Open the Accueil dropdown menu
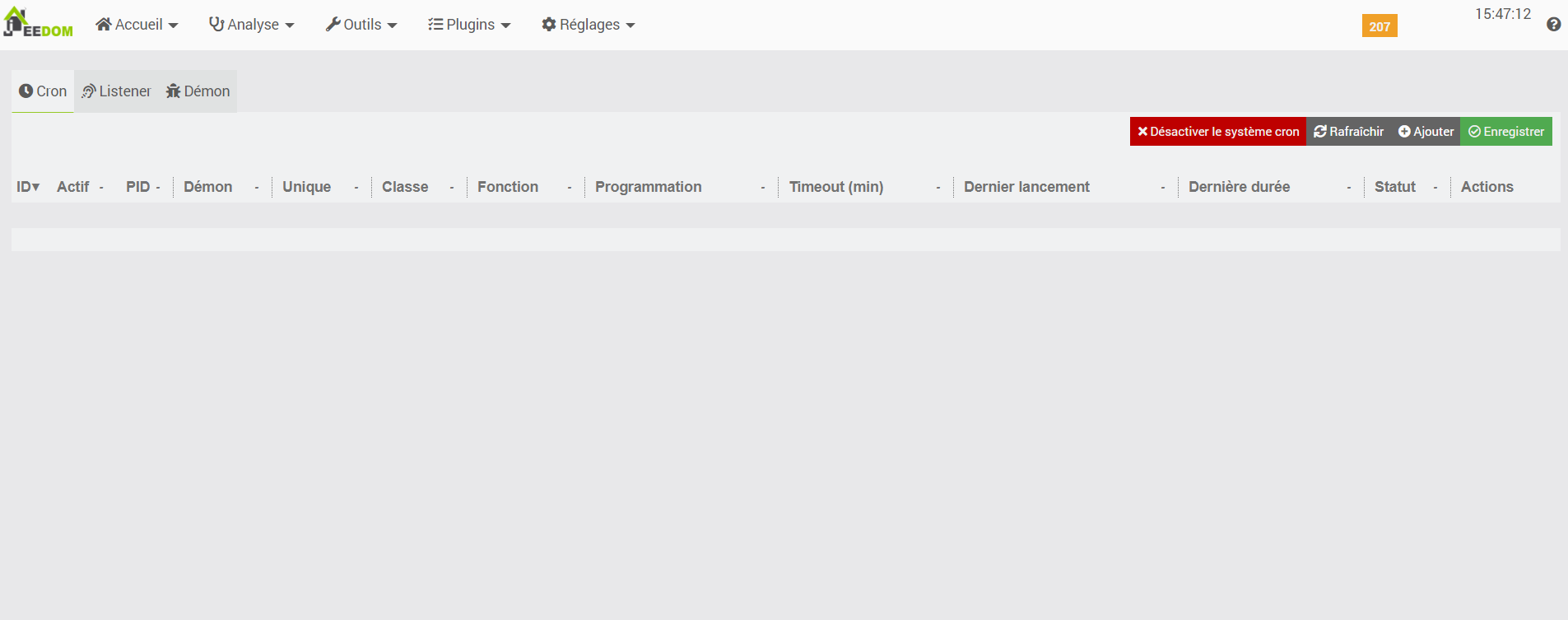The image size is (1568, 620). point(137,25)
